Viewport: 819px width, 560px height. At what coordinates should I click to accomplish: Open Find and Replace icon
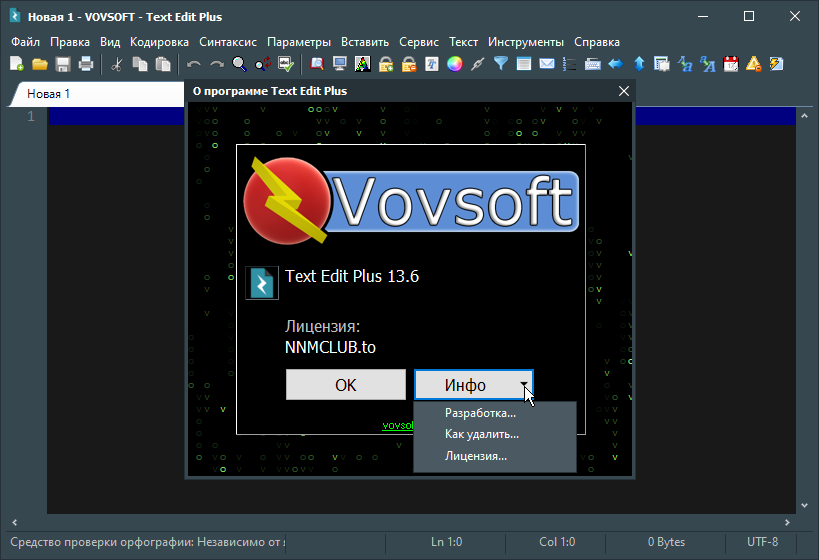pos(263,64)
